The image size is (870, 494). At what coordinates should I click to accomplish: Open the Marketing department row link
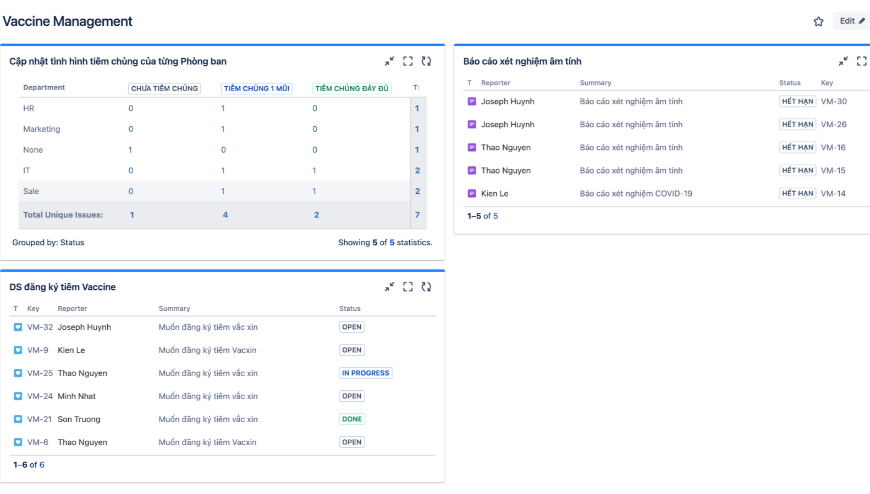click(42, 129)
